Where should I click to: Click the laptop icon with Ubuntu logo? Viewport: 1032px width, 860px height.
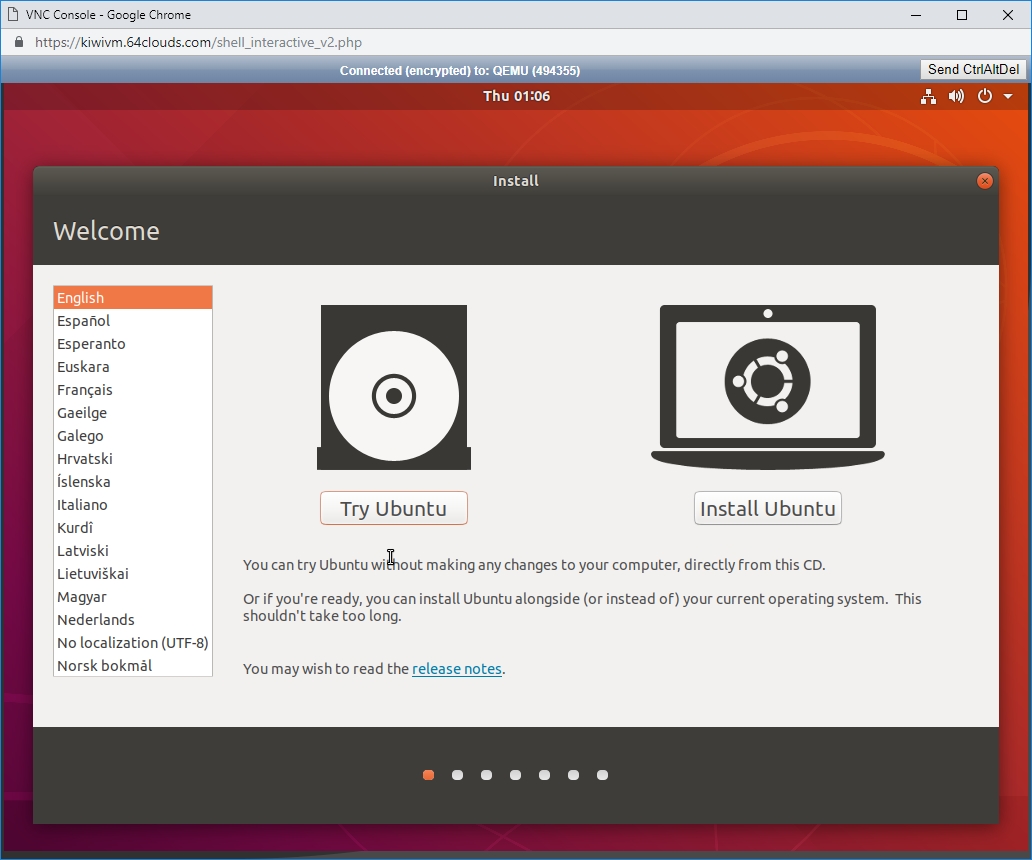(x=767, y=386)
